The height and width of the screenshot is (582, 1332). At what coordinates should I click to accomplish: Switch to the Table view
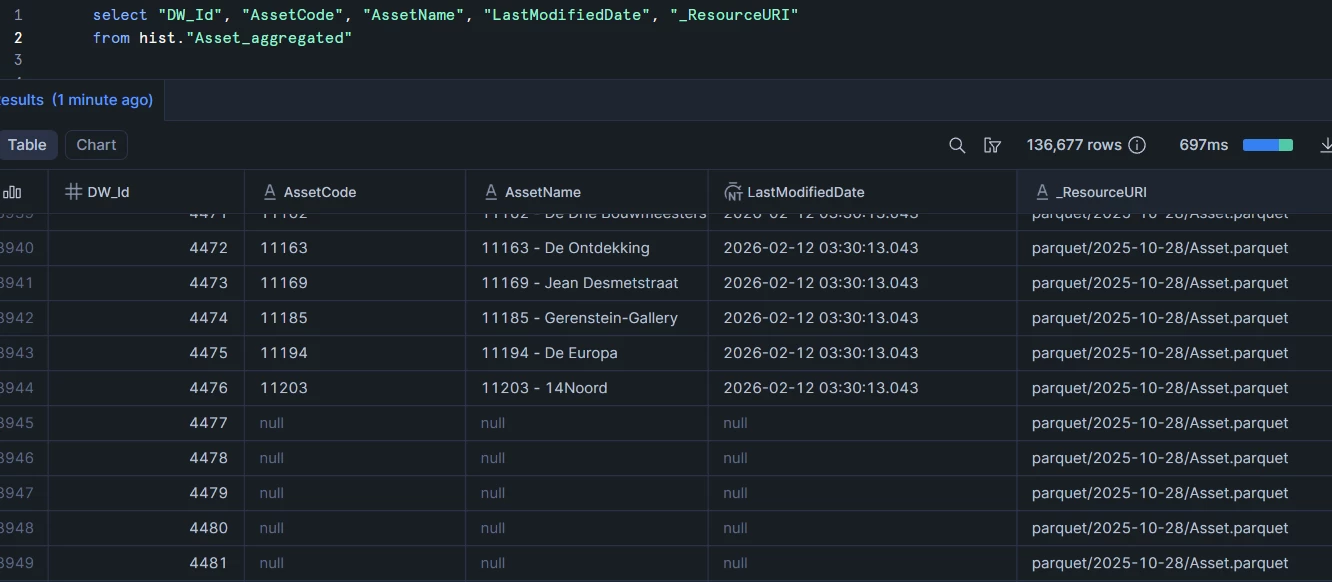27,145
